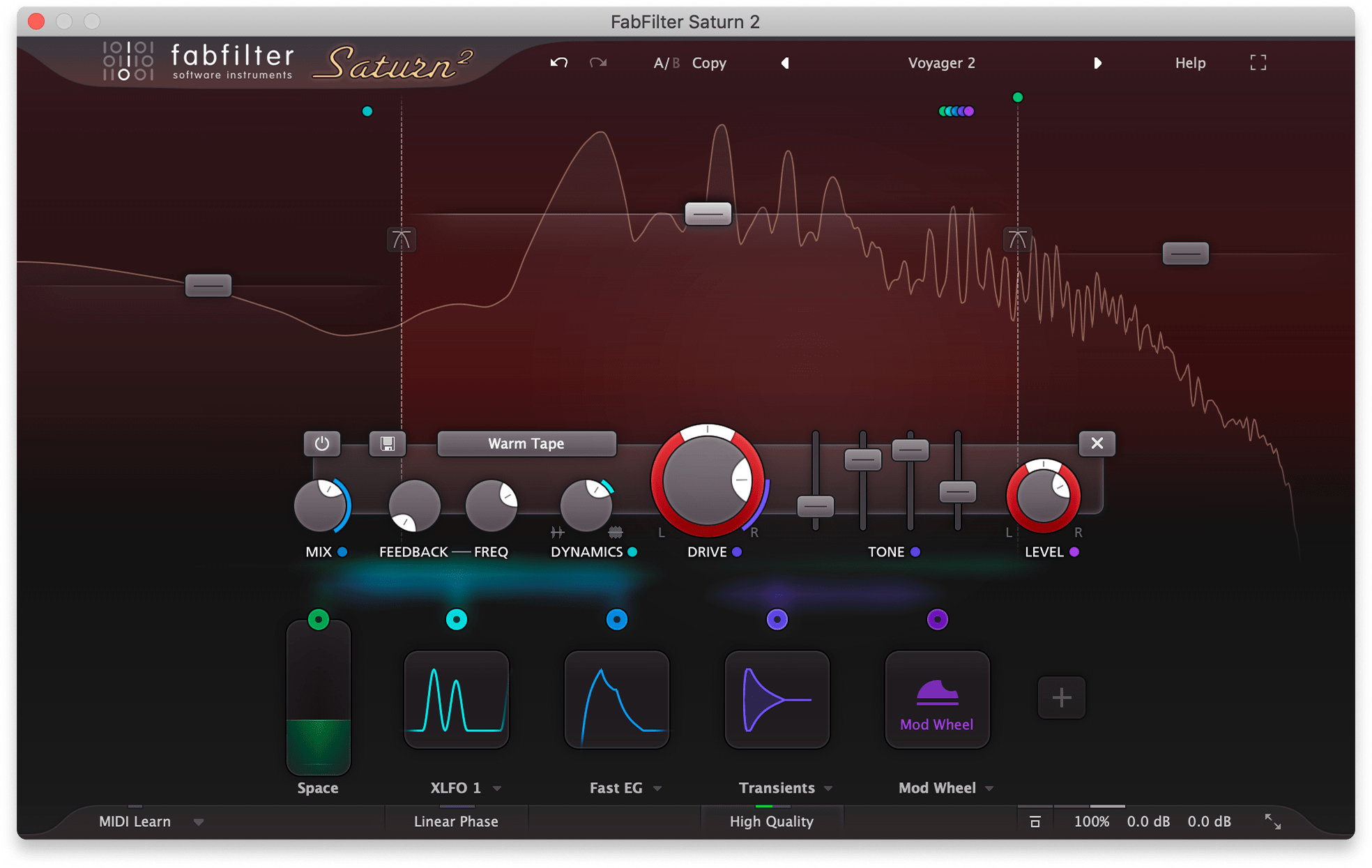Open the Help menu

[1190, 63]
